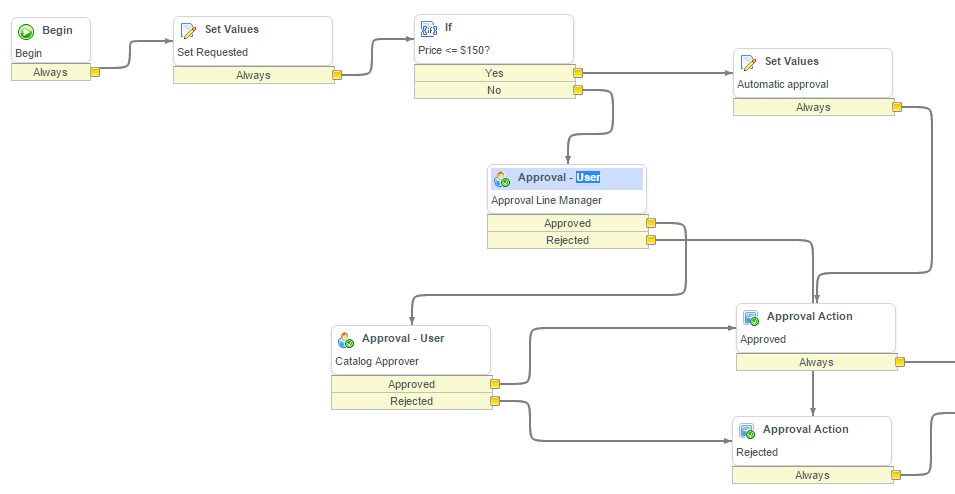This screenshot has width=955, height=494.
Task: Click the yellow connector on Rejected action's Always
Action: click(898, 476)
